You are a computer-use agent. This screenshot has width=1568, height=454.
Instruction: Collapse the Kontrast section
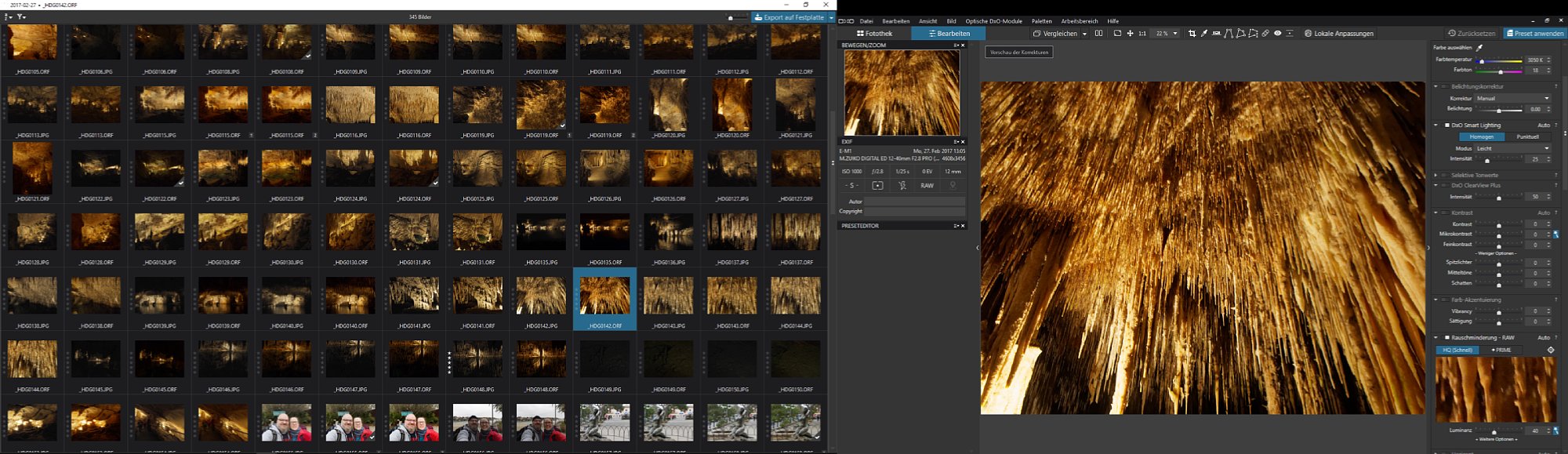coord(1436,212)
